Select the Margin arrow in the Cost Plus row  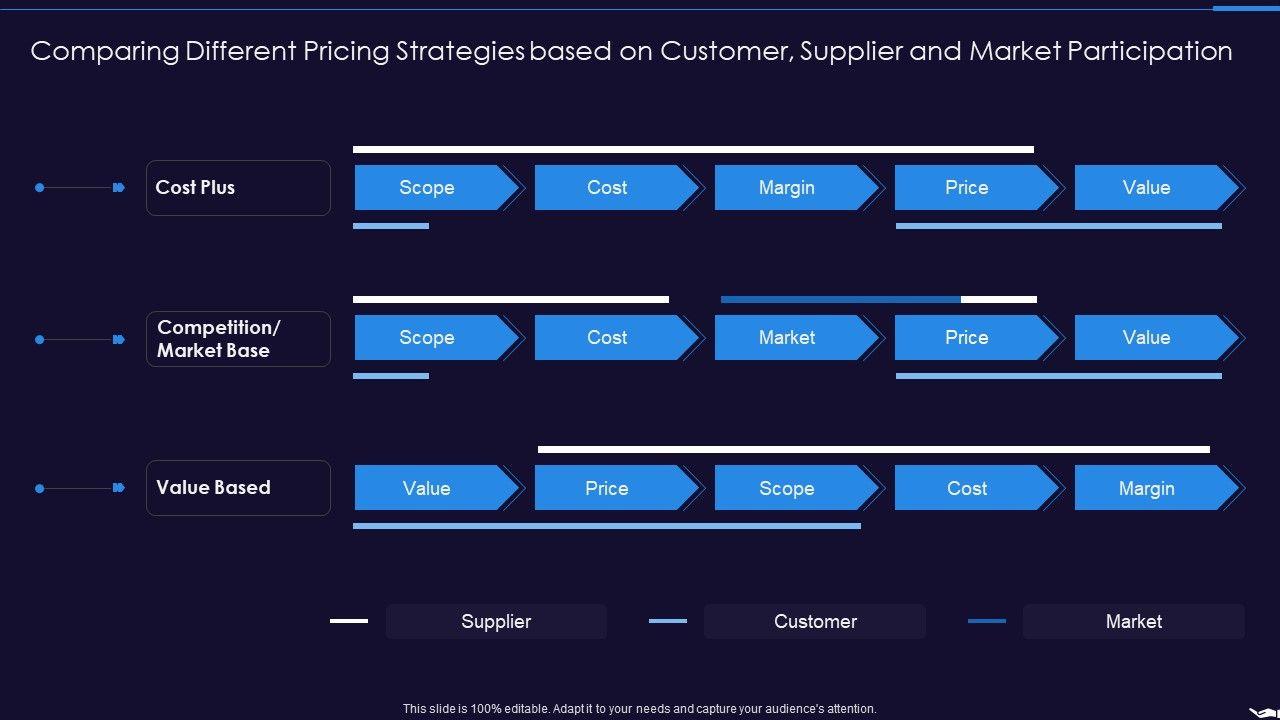tap(787, 188)
